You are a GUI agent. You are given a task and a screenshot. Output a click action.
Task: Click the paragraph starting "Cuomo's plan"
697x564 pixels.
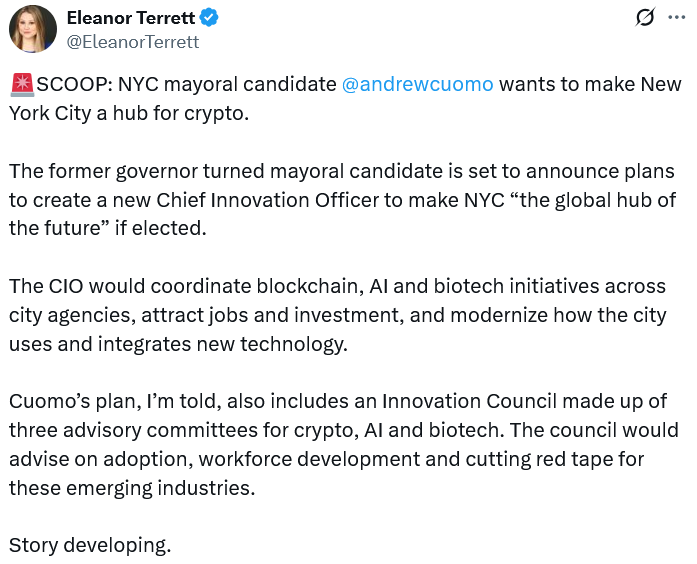click(x=340, y=444)
